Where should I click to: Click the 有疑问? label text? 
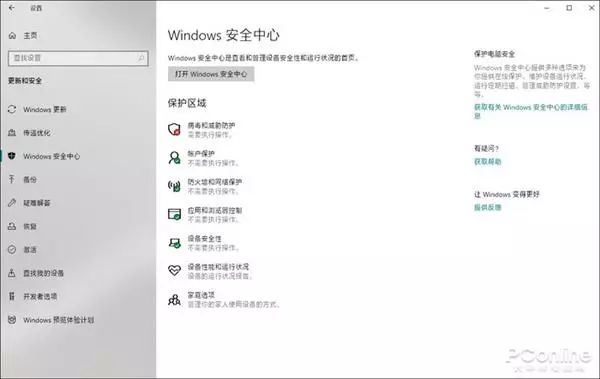click(x=486, y=148)
